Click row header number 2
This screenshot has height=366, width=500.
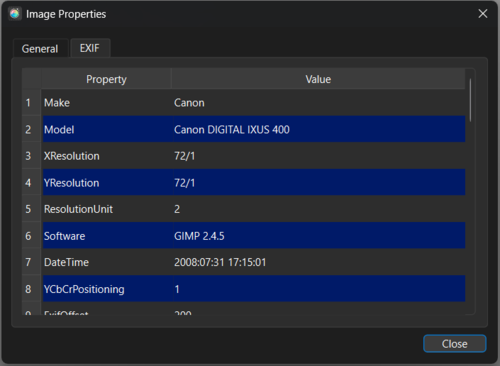(32, 129)
